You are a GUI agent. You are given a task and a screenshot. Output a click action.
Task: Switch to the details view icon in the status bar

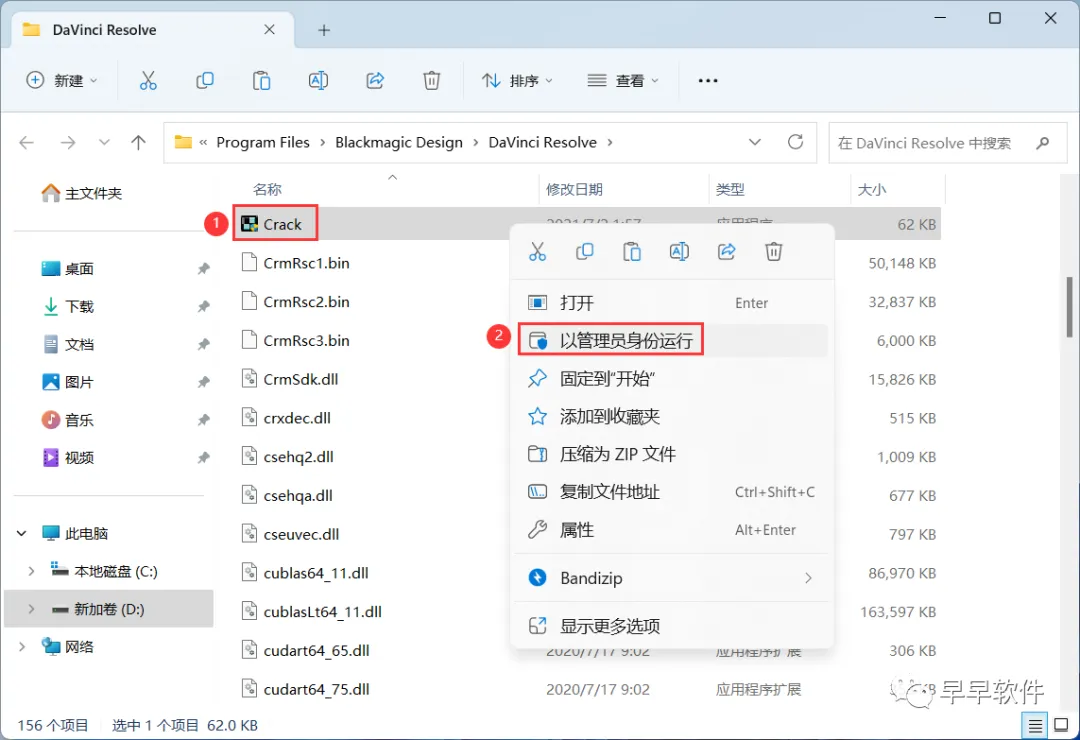tap(1035, 726)
